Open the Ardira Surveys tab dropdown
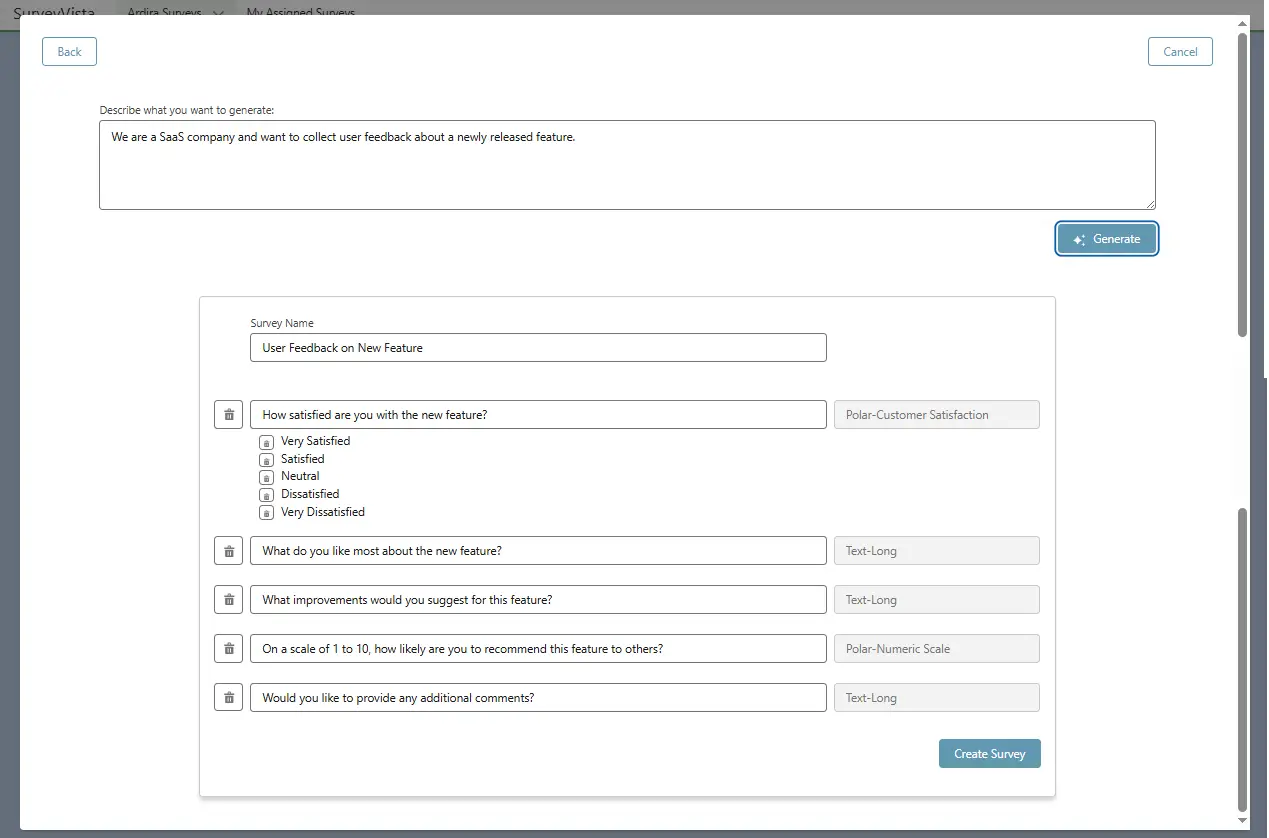Image resolution: width=1269 pixels, height=838 pixels. [x=218, y=12]
